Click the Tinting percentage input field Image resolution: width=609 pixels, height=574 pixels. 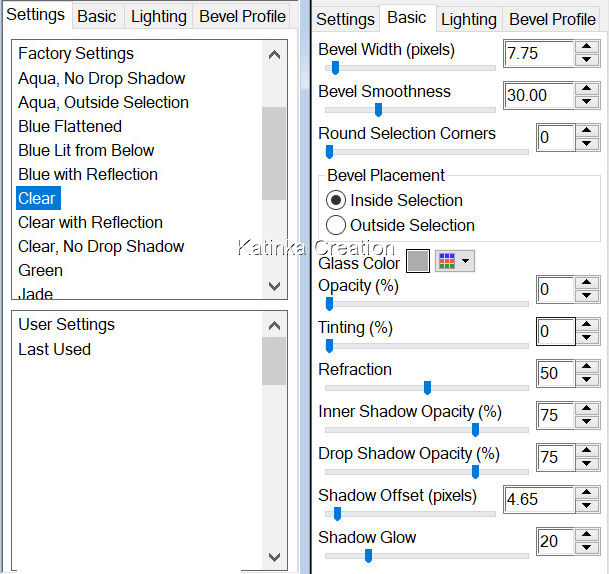point(555,332)
